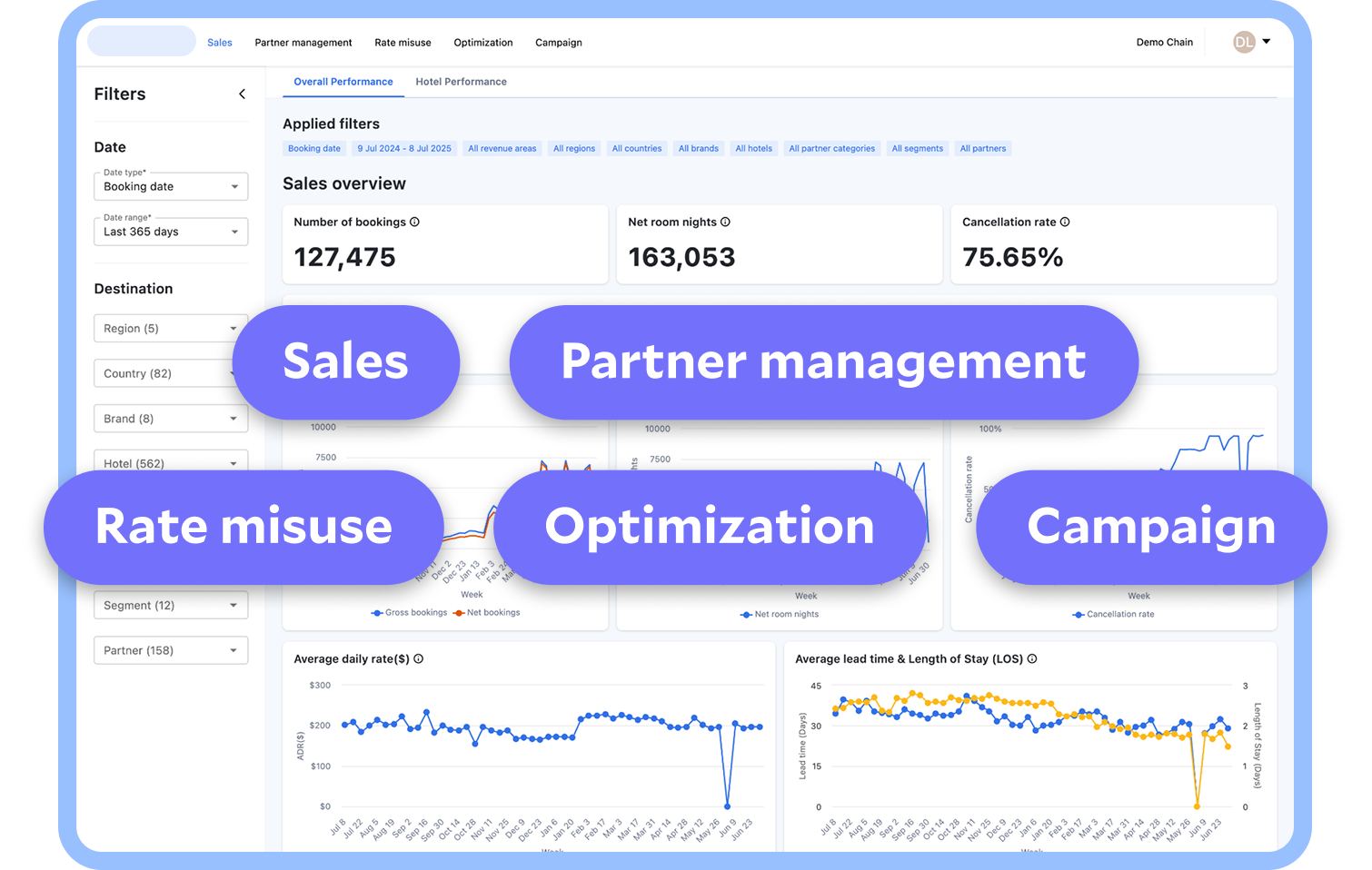Click the All countries filter chip

tap(637, 149)
